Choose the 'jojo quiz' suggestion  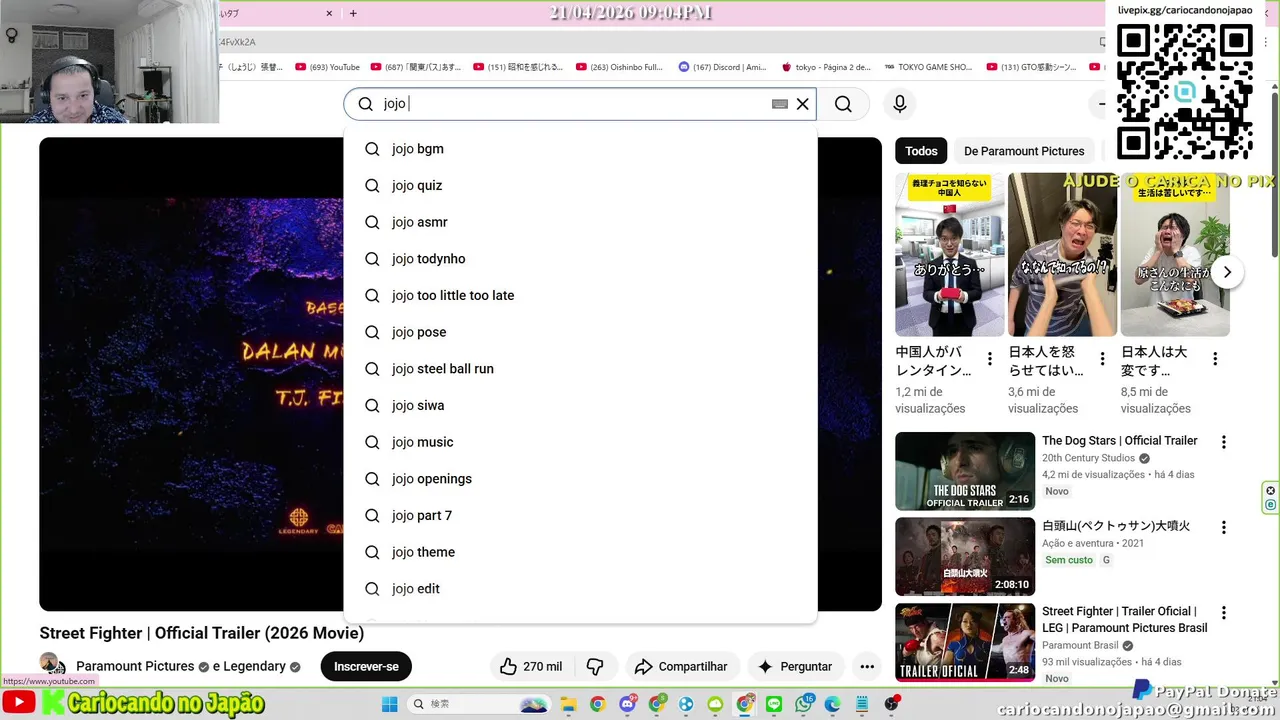point(580,186)
